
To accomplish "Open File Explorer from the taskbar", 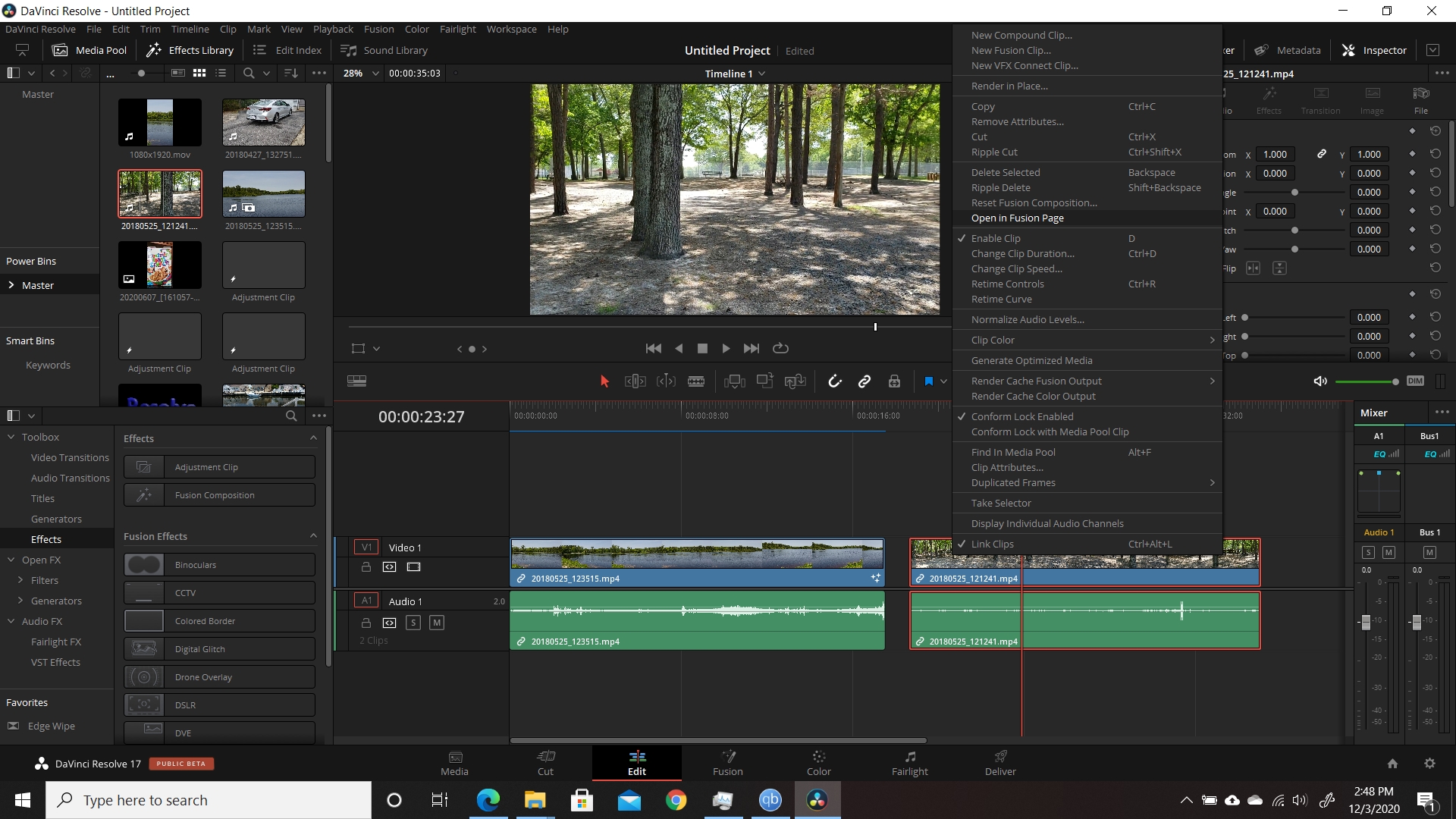I will 535,800.
